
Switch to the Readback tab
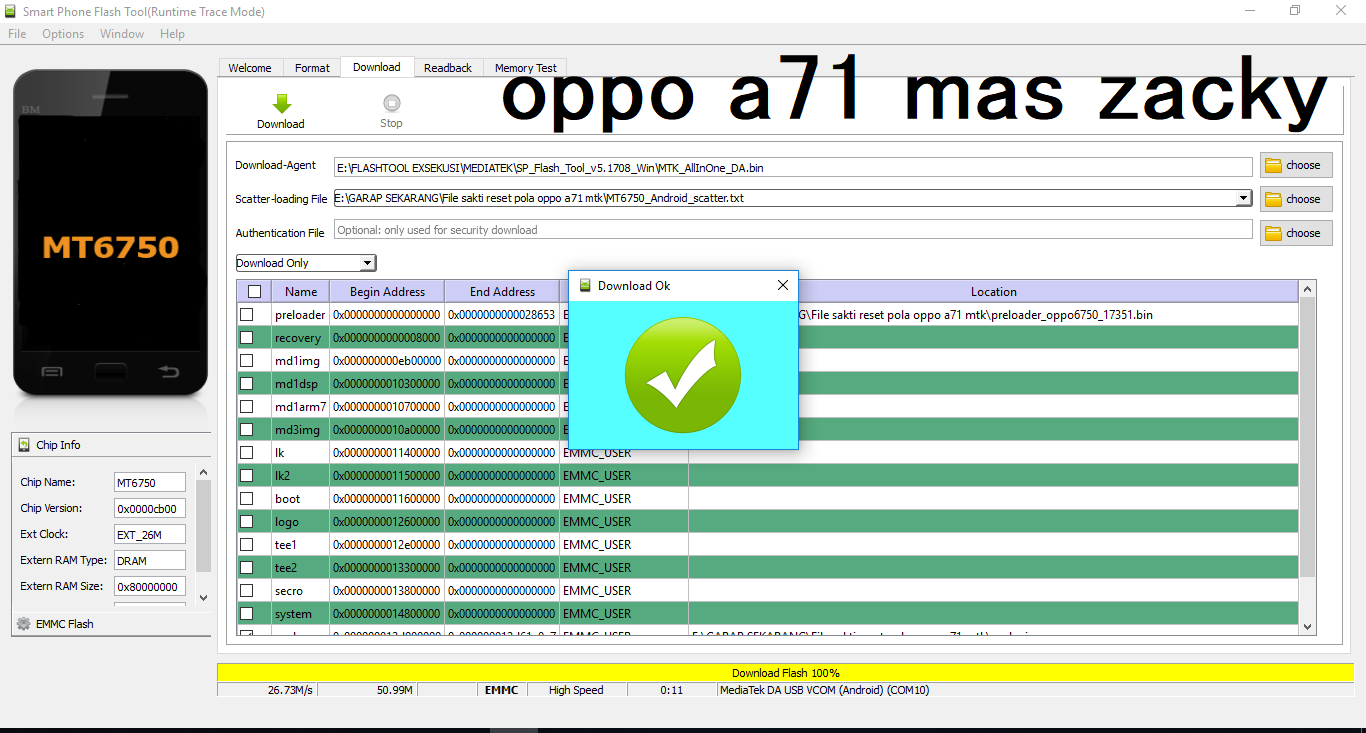pyautogui.click(x=448, y=68)
